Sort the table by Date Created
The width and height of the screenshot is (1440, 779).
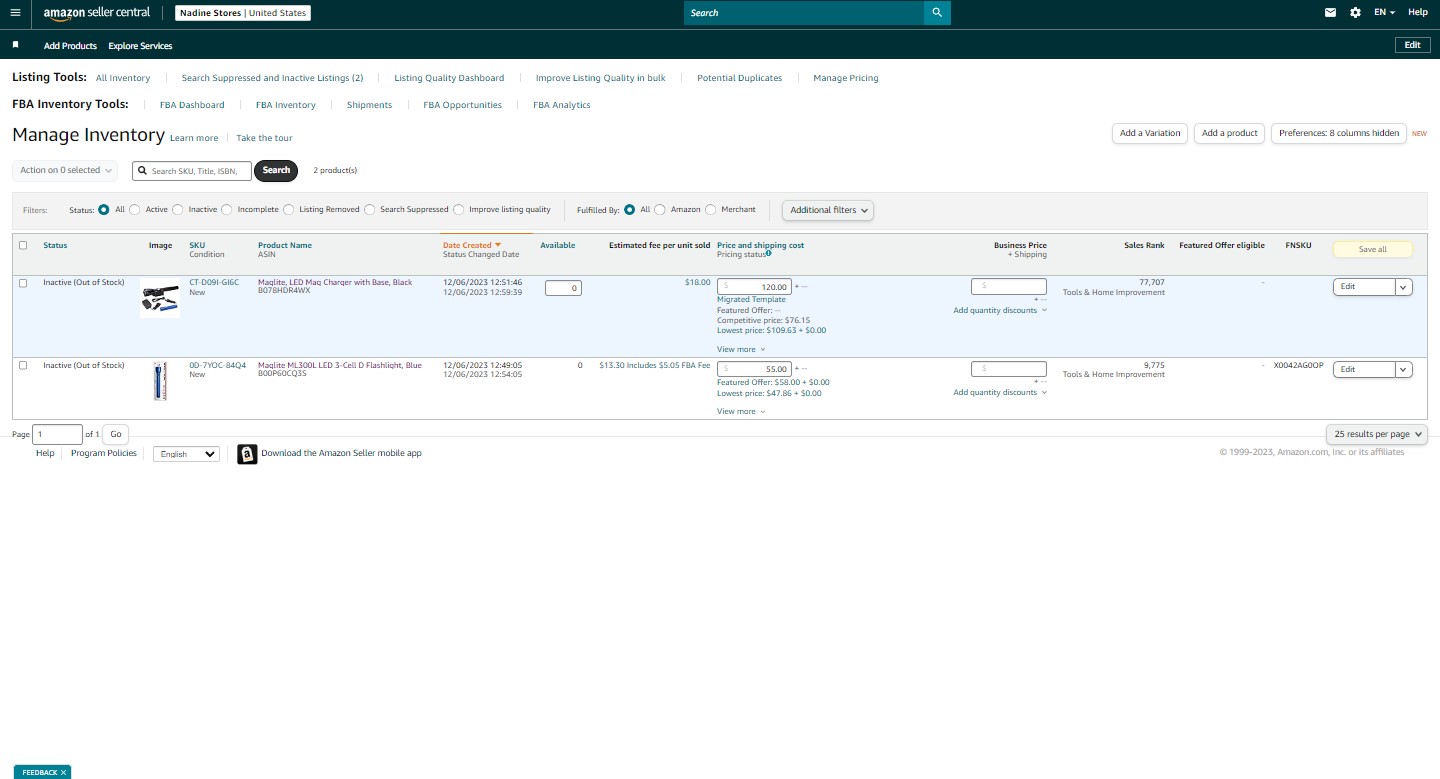tap(471, 245)
